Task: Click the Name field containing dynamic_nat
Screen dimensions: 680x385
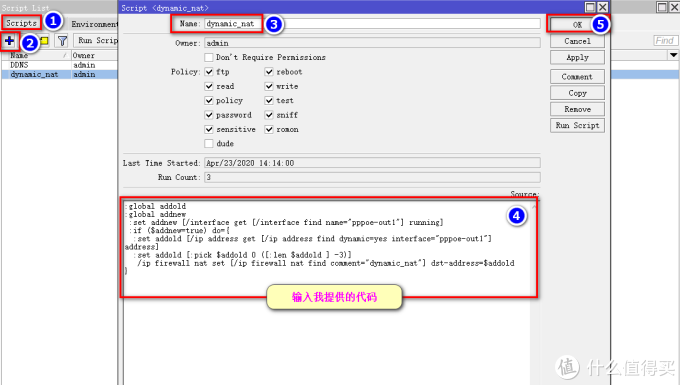Action: 373,24
